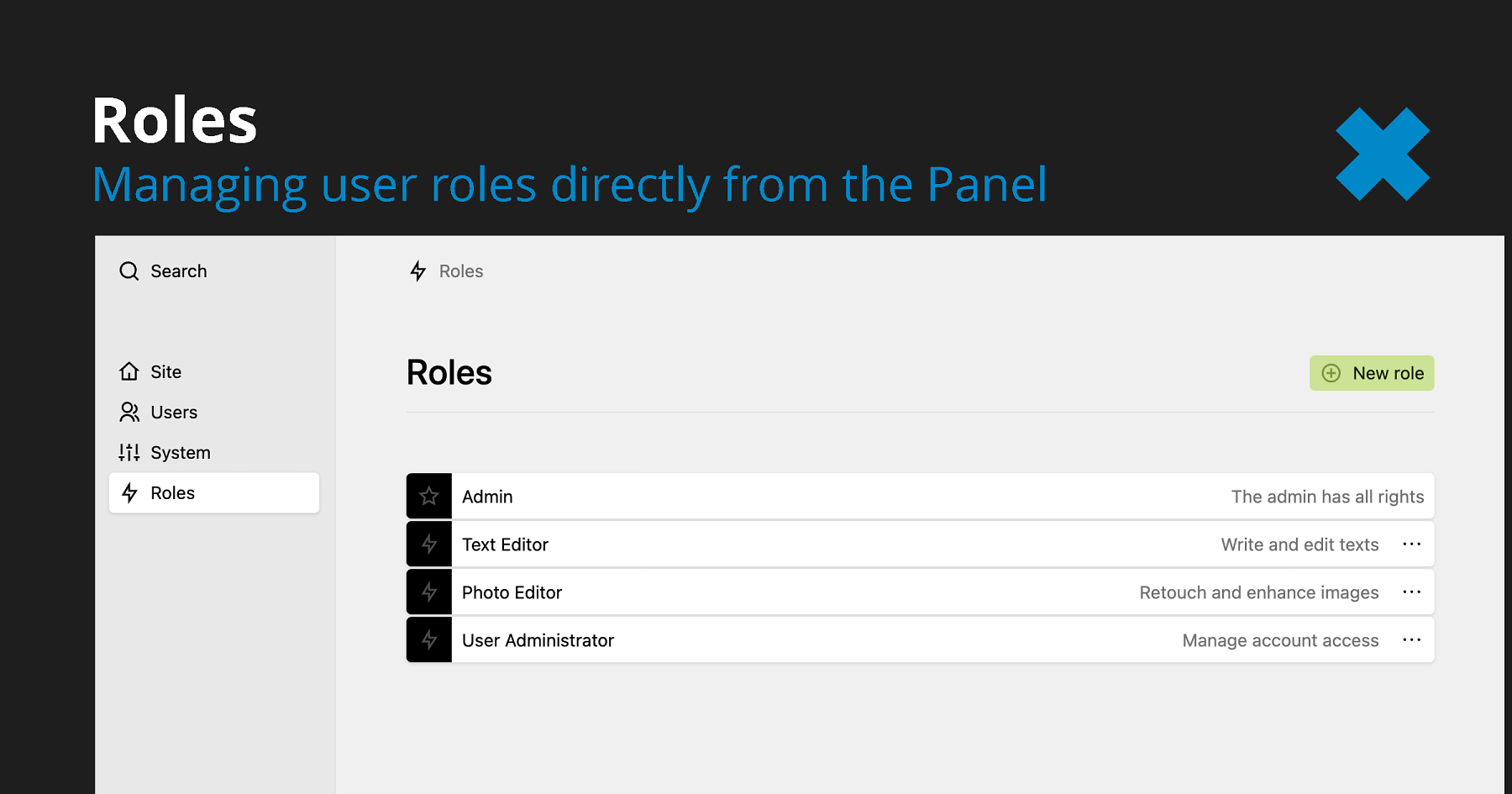The width and height of the screenshot is (1512, 794).
Task: Open the Admin role row
Action: click(840, 497)
